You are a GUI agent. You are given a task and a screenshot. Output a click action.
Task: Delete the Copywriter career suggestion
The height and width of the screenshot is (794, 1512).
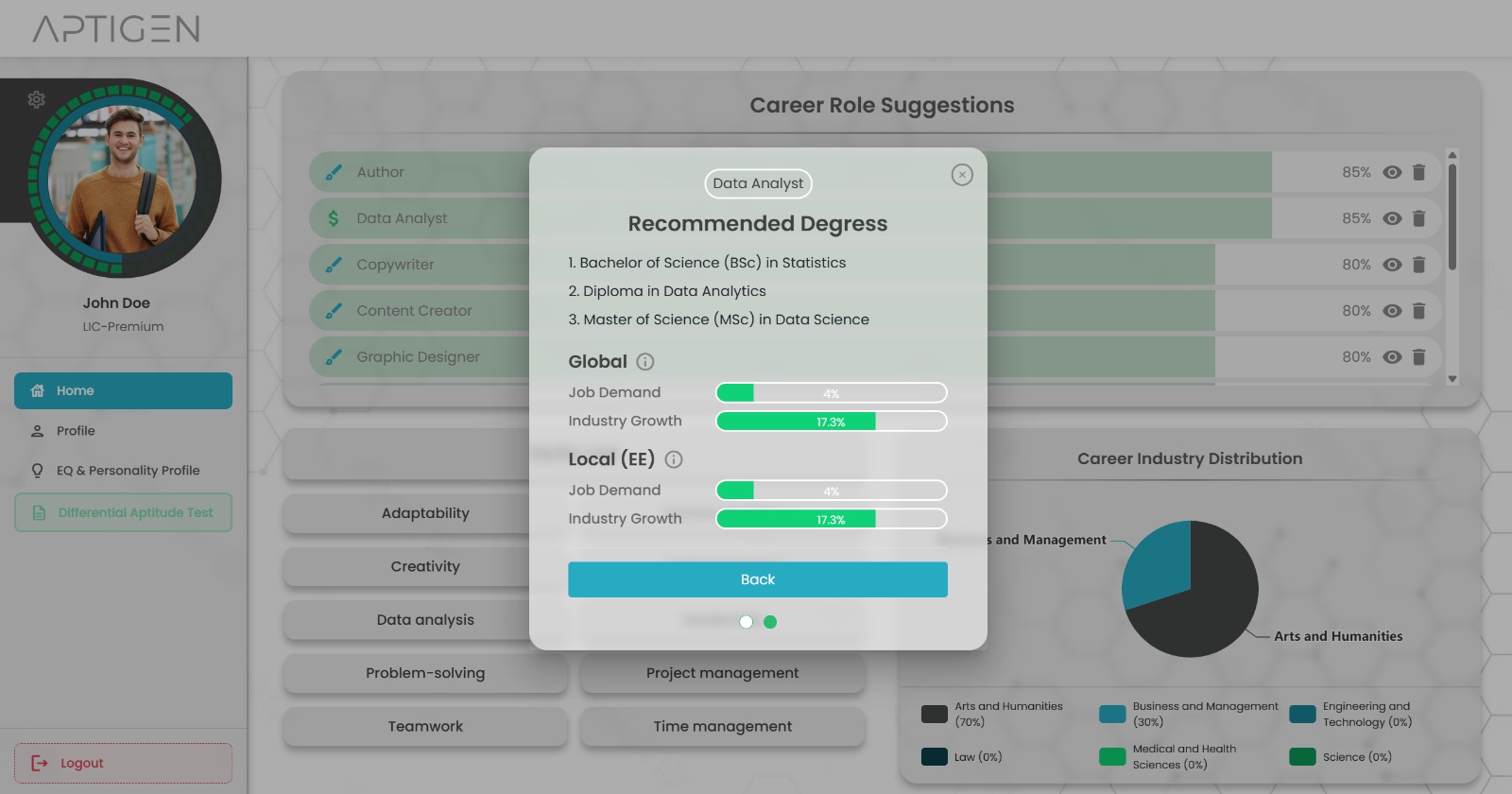(1418, 265)
